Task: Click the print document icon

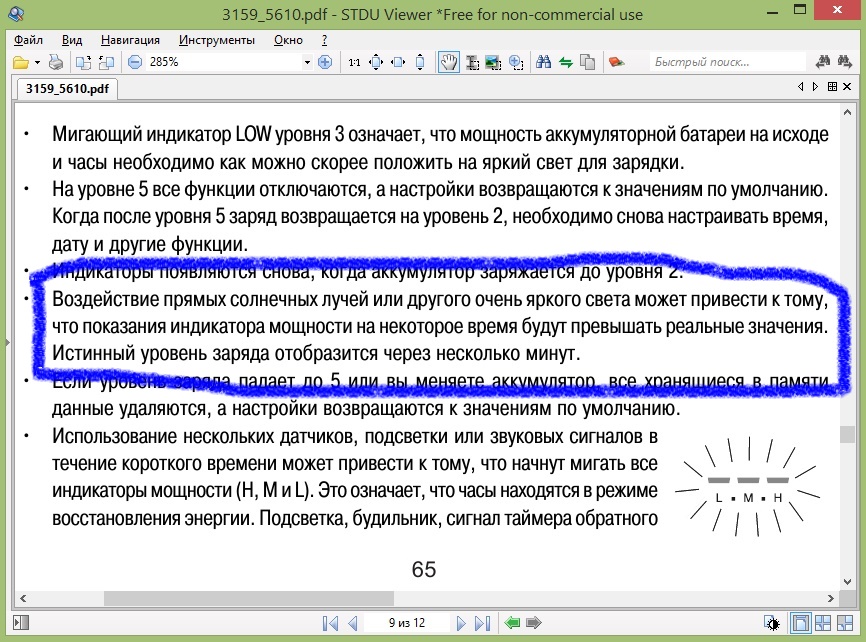Action: click(x=56, y=62)
